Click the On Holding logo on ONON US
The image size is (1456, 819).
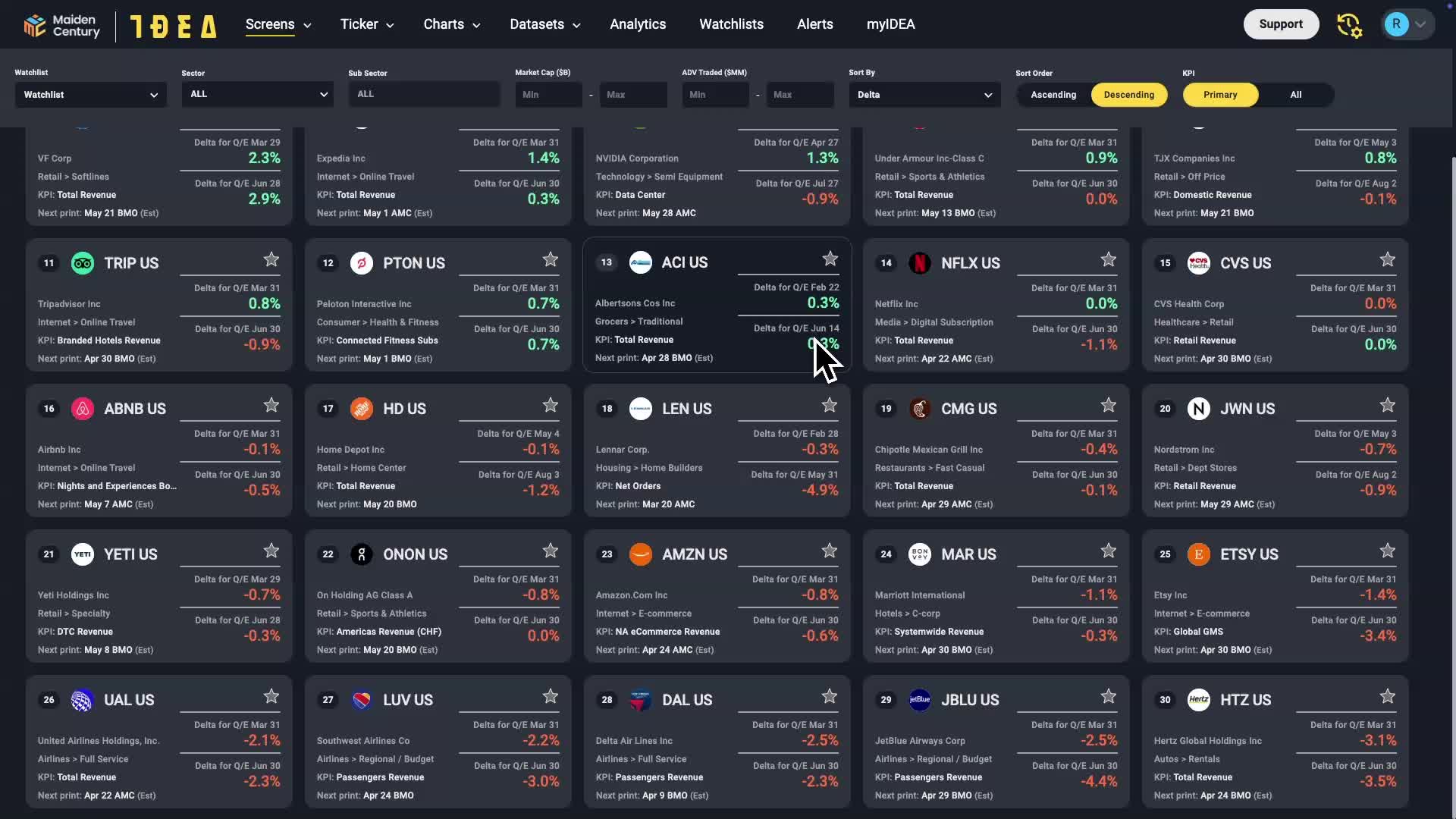[x=362, y=554]
